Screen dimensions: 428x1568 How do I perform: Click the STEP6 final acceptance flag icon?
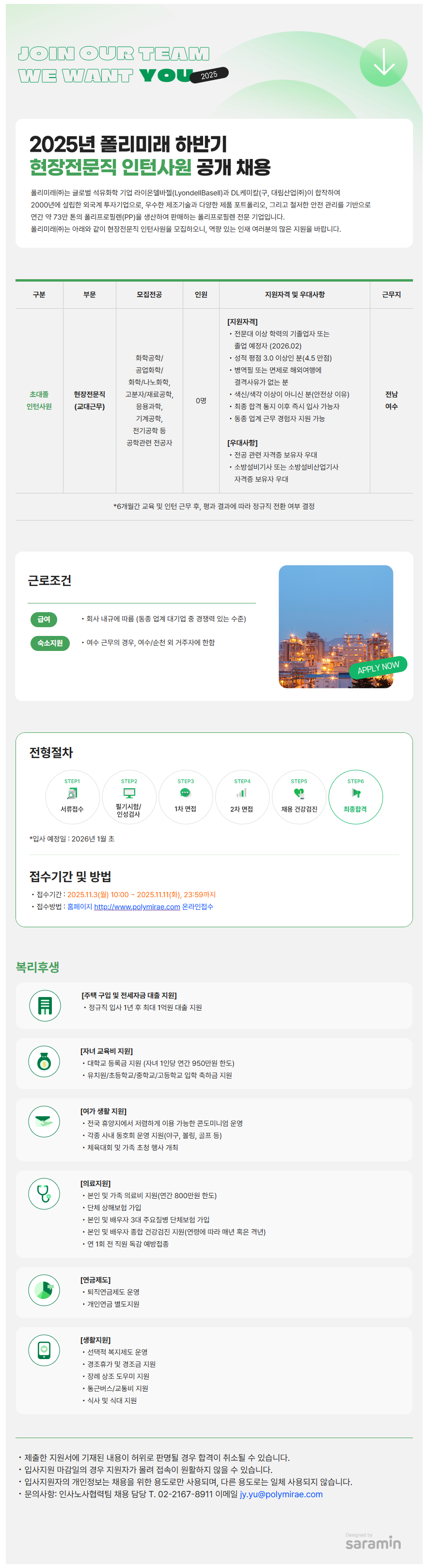tap(356, 793)
